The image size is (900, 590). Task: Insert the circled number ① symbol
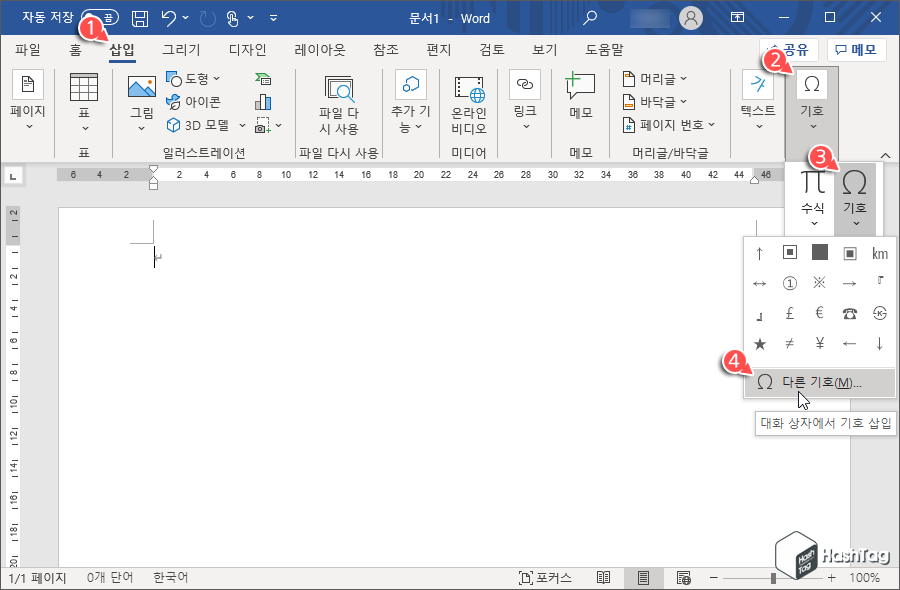pos(790,283)
